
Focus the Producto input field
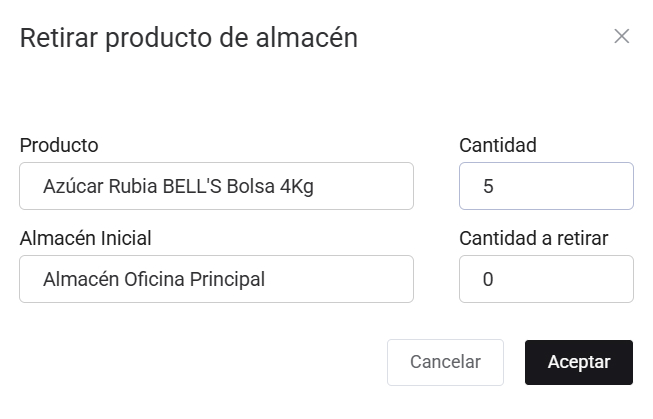tap(216, 186)
